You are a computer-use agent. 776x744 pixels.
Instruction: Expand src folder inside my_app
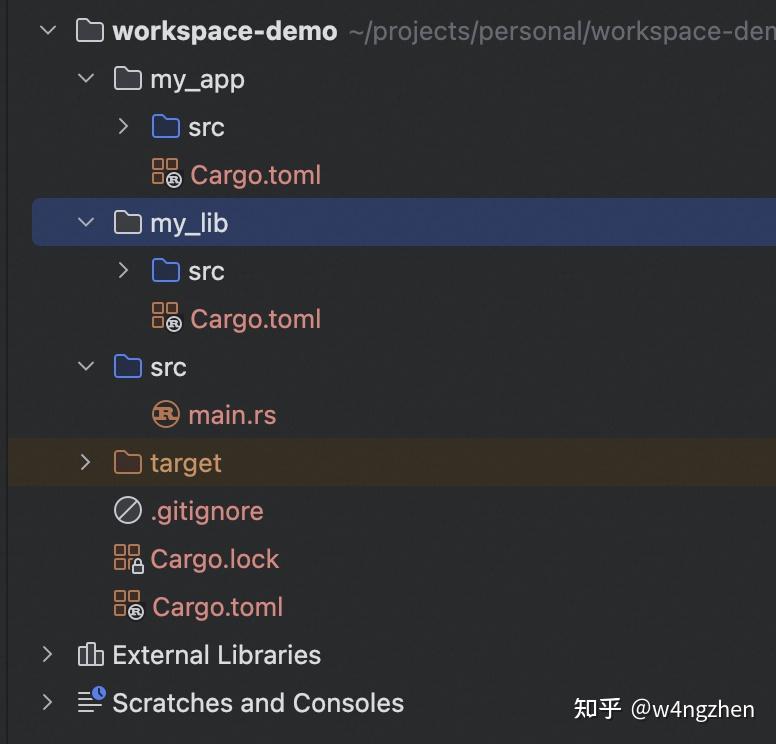point(124,126)
